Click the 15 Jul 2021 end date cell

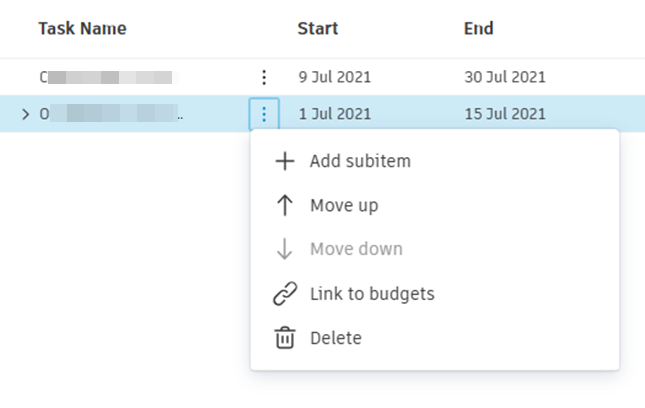505,114
